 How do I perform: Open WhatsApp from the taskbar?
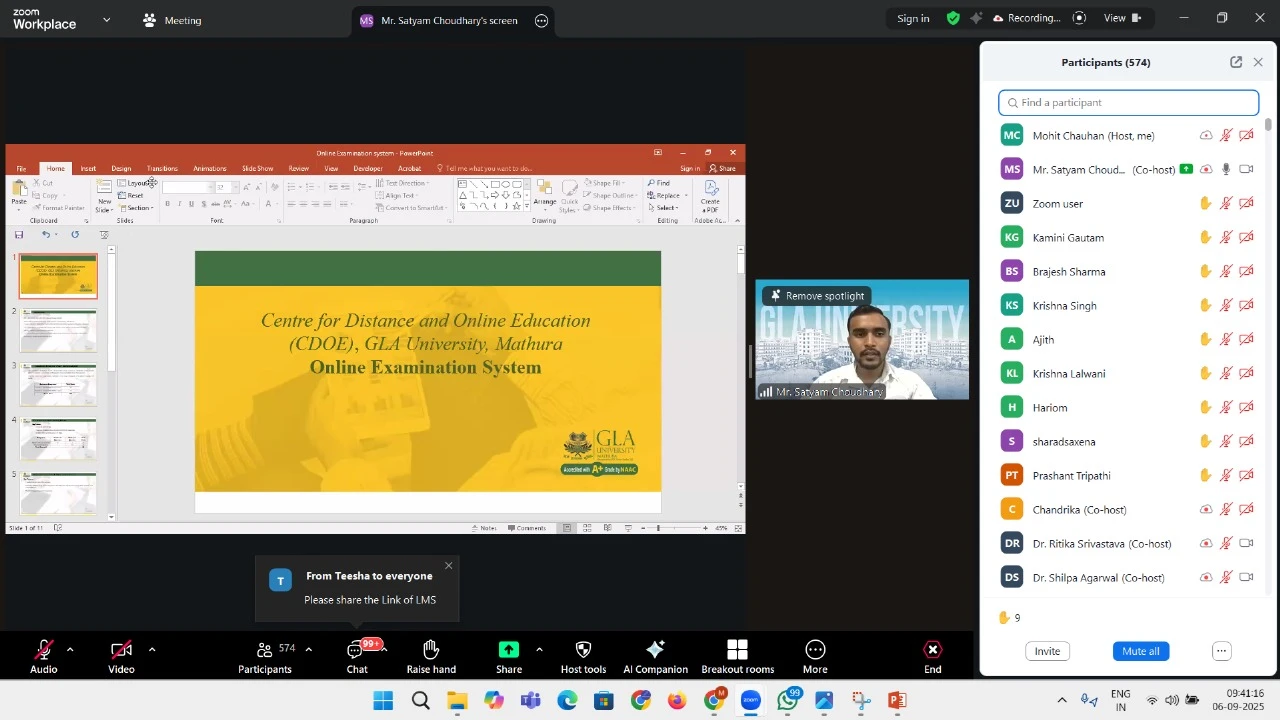788,701
